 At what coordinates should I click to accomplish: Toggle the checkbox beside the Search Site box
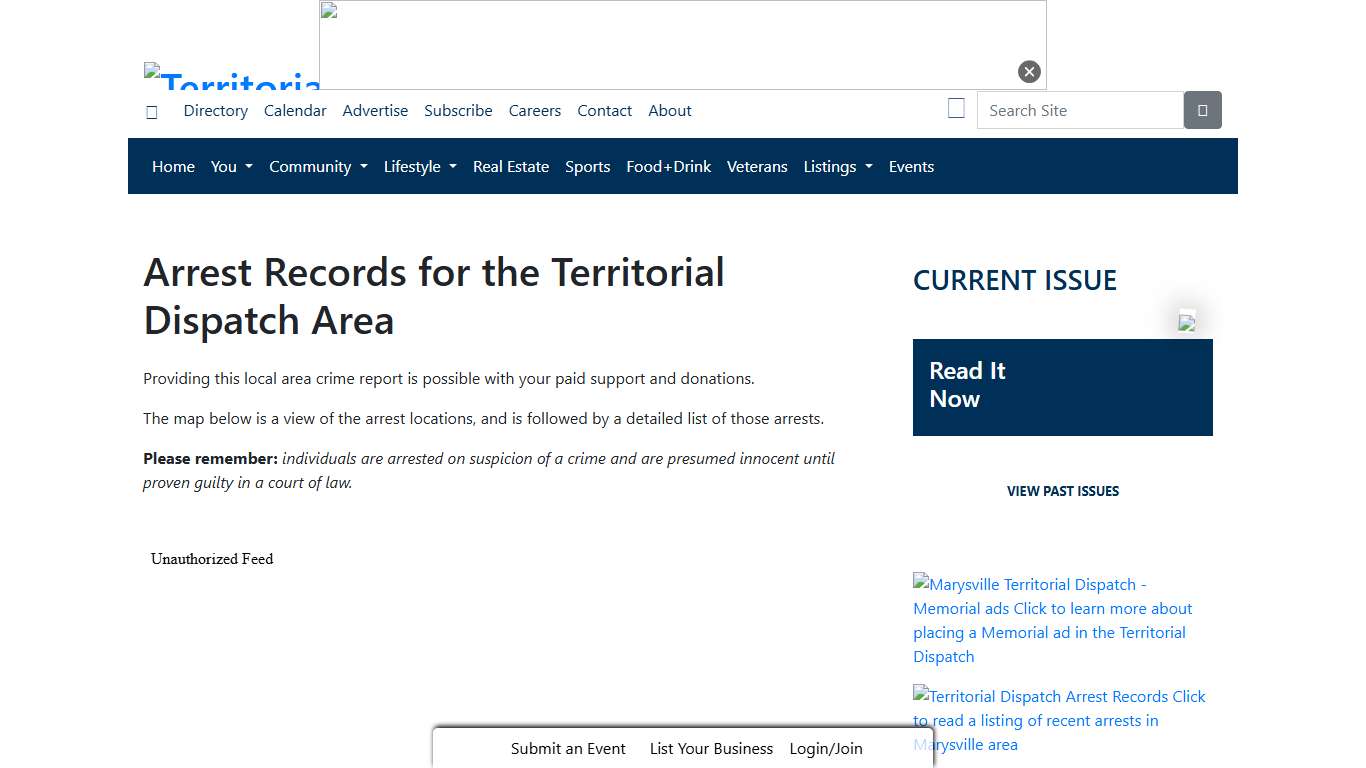tap(956, 107)
